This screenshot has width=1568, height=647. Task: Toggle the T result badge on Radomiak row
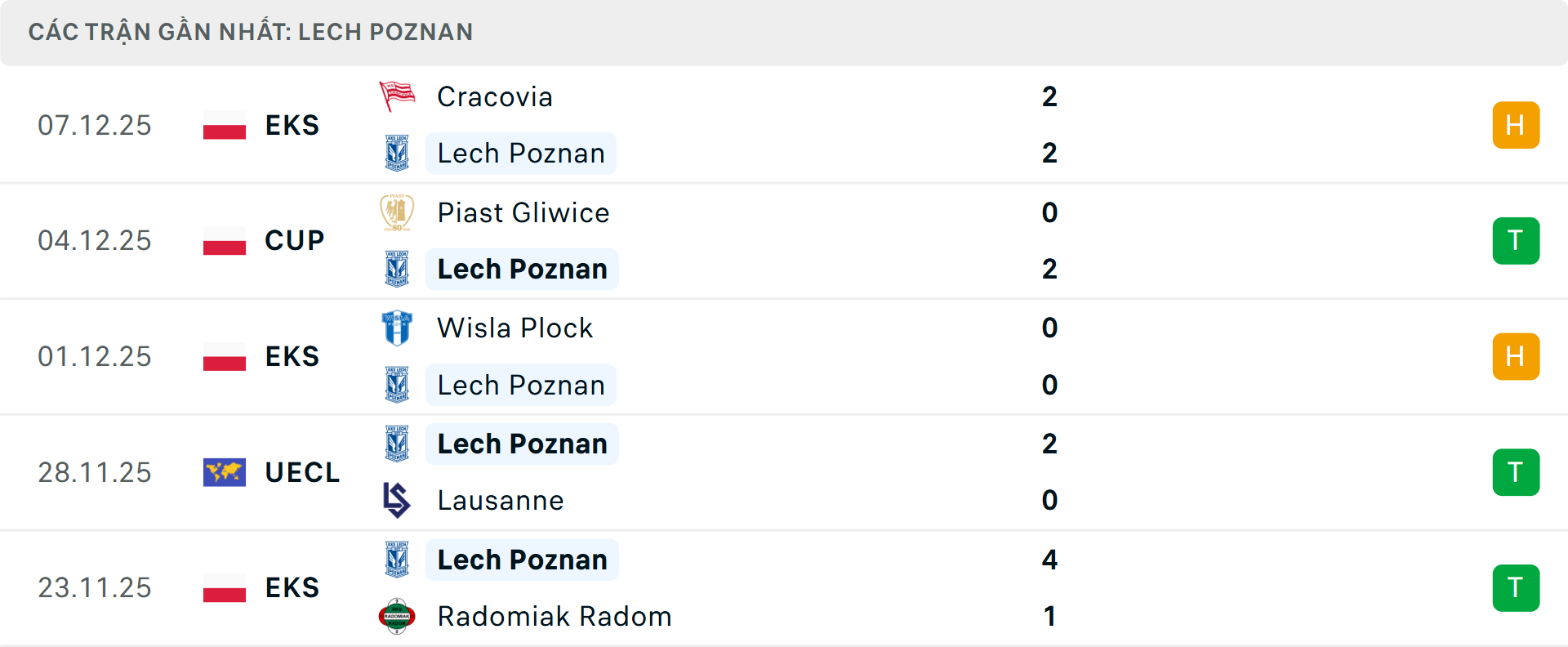point(1516,587)
